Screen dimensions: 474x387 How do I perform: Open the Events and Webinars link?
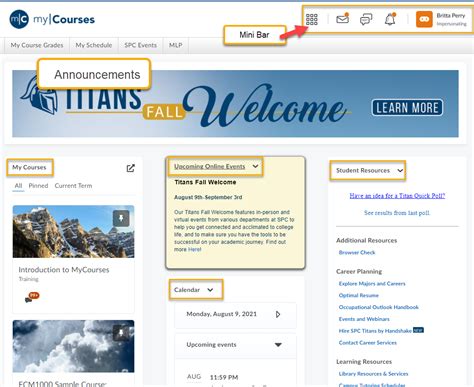coord(364,319)
